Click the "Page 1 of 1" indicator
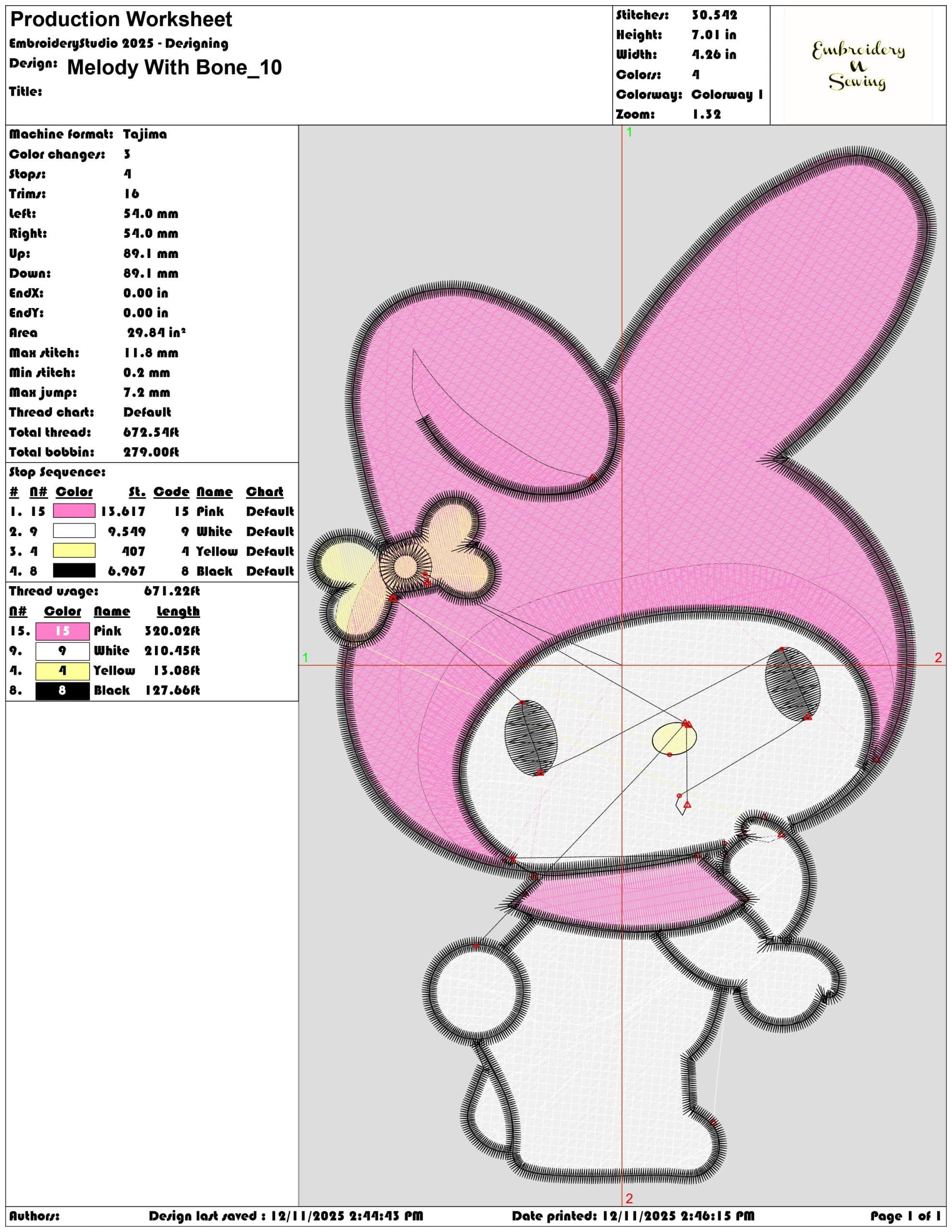The height and width of the screenshot is (1232, 952). pos(906,1216)
